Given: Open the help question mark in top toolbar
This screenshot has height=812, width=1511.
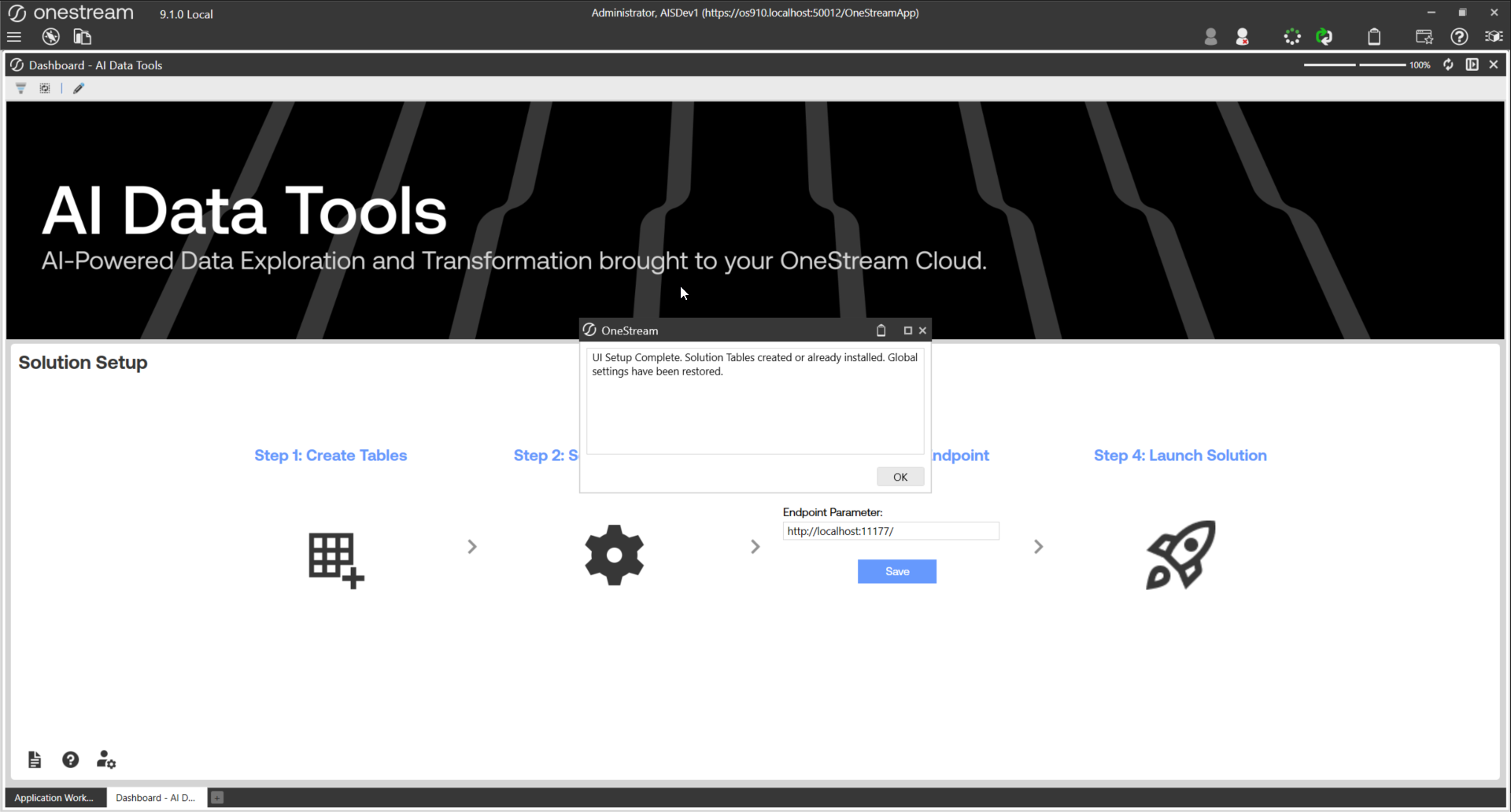Looking at the screenshot, I should pos(1459,37).
